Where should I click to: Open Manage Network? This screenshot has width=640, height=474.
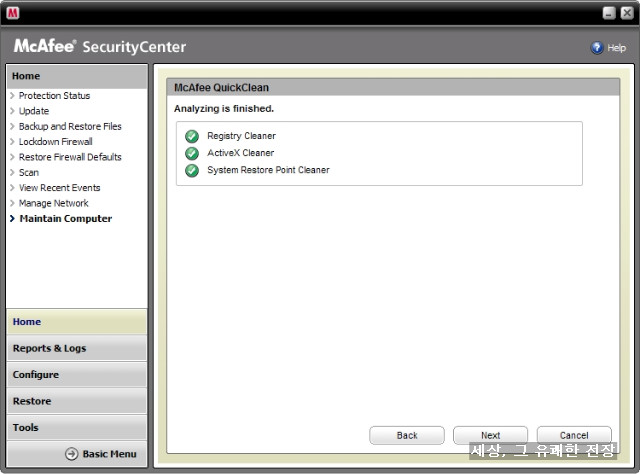pyautogui.click(x=53, y=203)
